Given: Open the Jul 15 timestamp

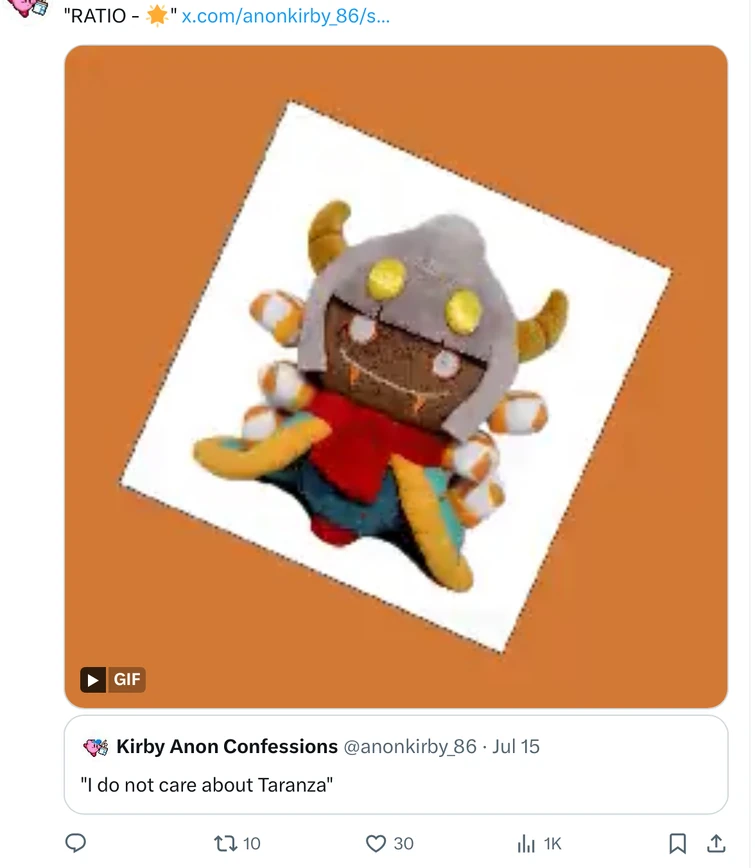Looking at the screenshot, I should click(x=516, y=746).
